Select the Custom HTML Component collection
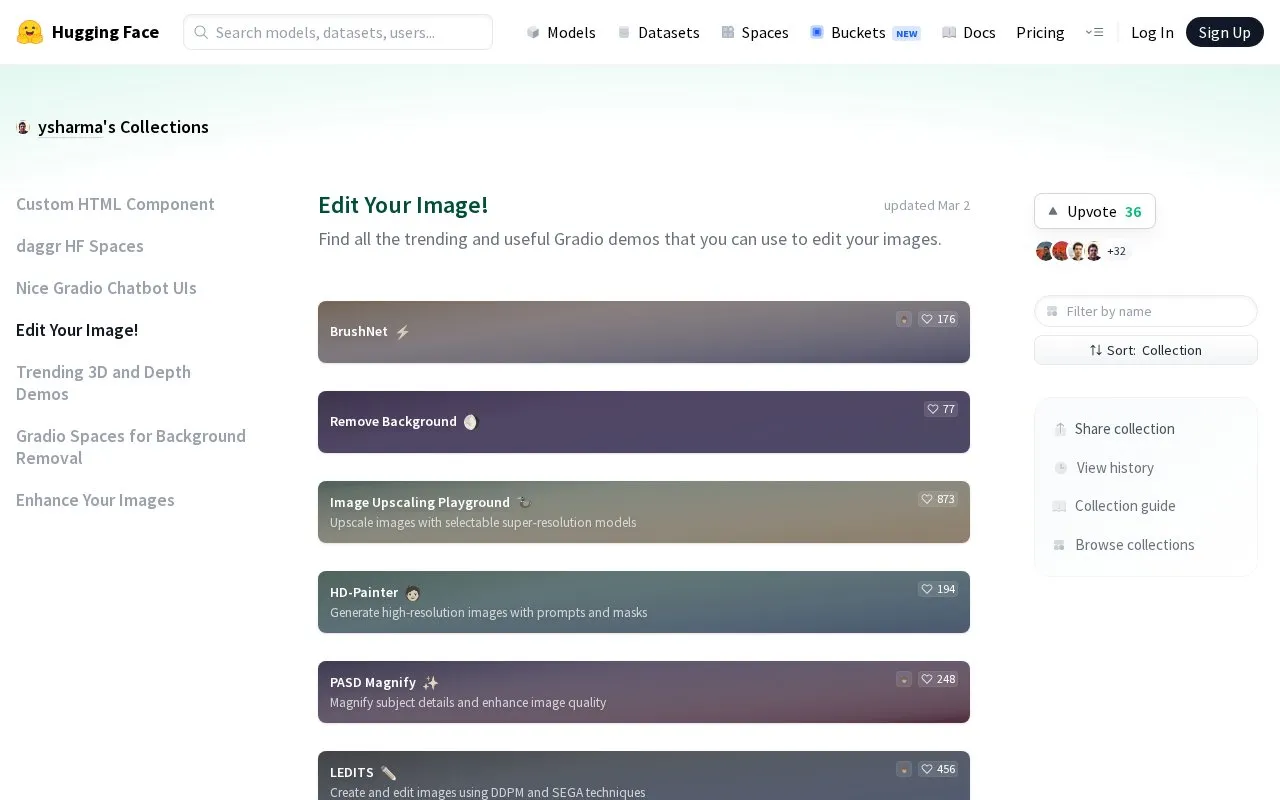Image resolution: width=1280 pixels, height=800 pixels. (115, 204)
